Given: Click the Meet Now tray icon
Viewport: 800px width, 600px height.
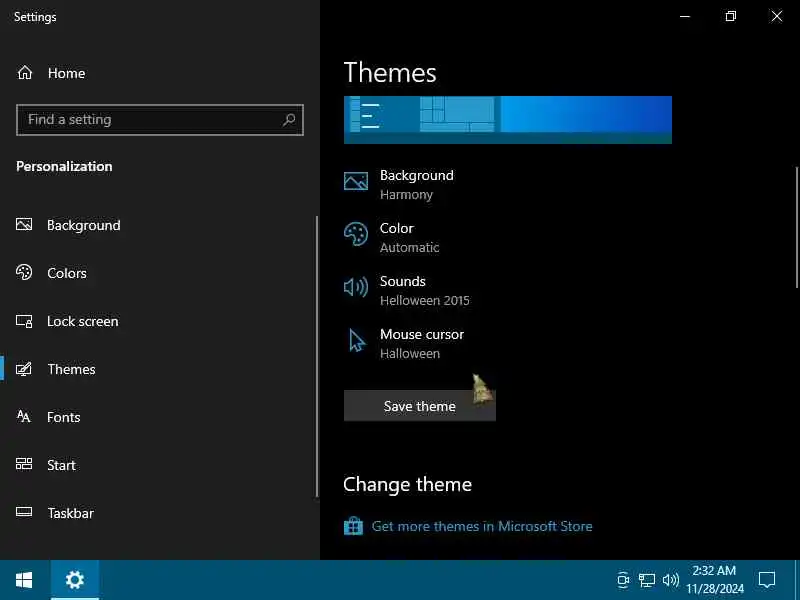Looking at the screenshot, I should pyautogui.click(x=623, y=580).
